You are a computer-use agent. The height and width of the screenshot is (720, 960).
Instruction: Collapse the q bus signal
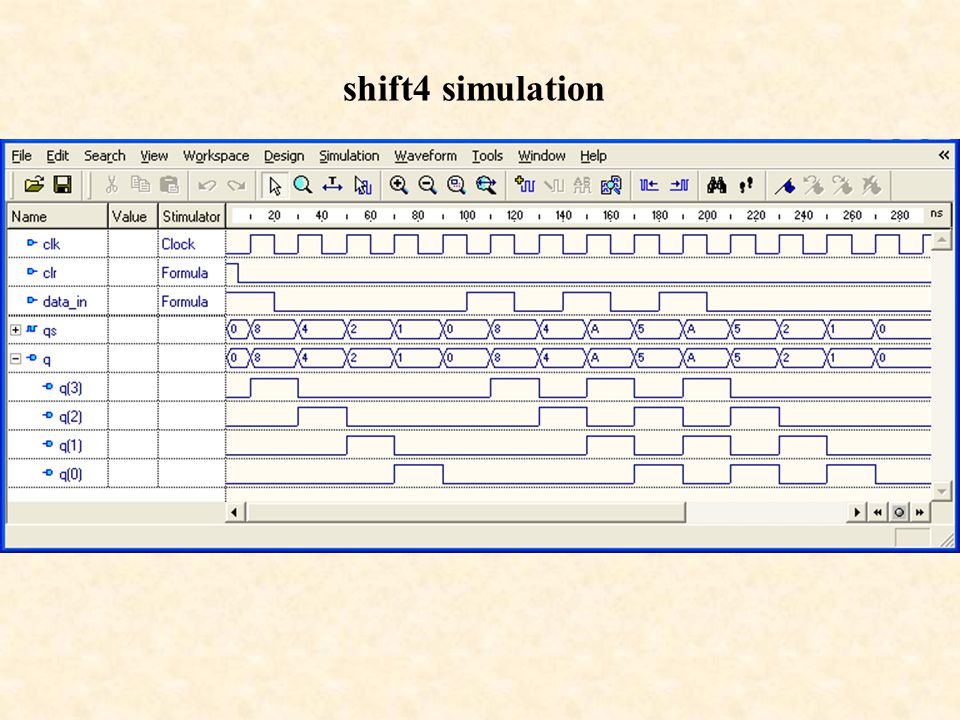pos(16,359)
